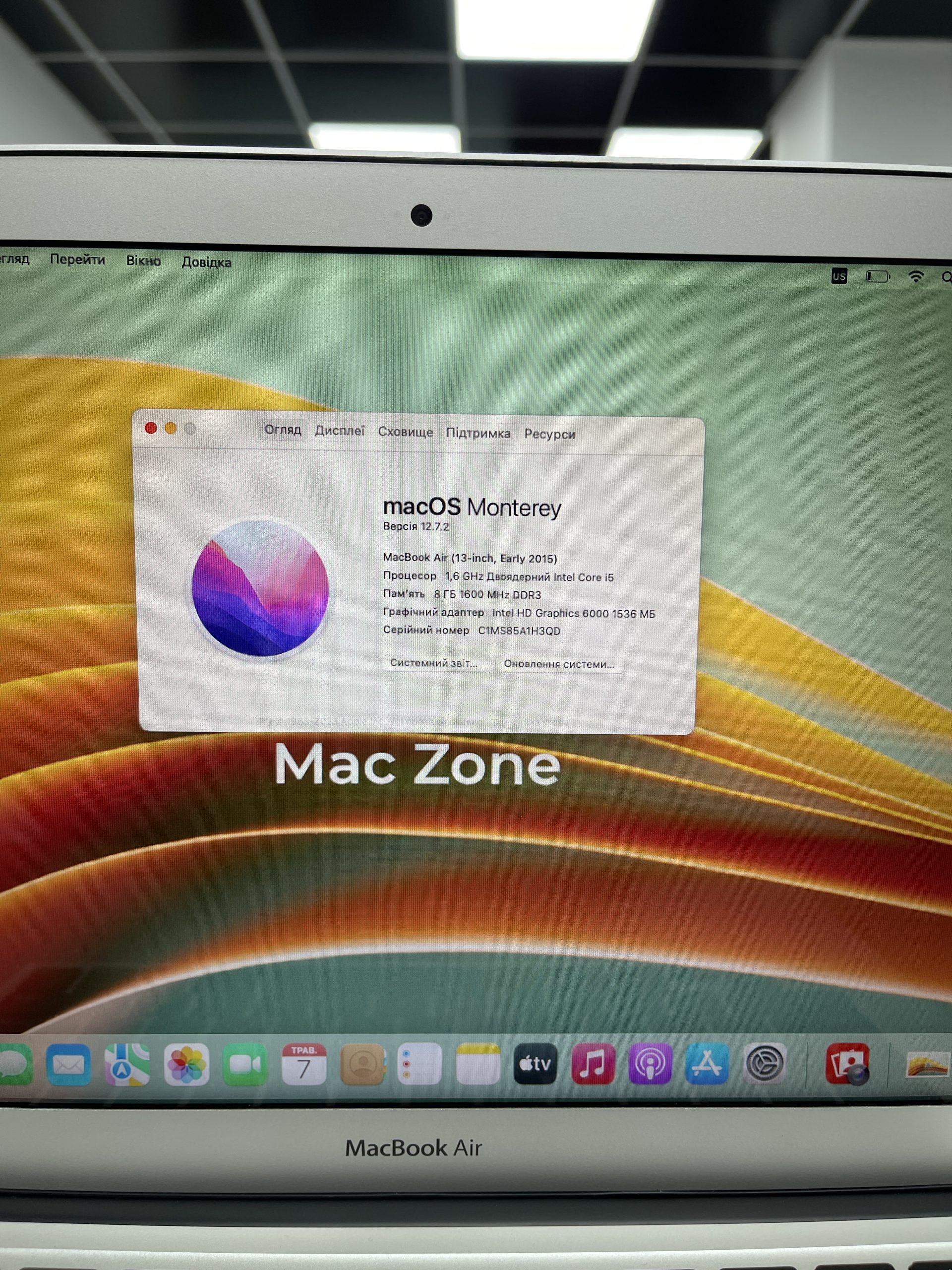
Task: Click MacBook Air (13-inch, Early 2015) text
Action: click(470, 558)
